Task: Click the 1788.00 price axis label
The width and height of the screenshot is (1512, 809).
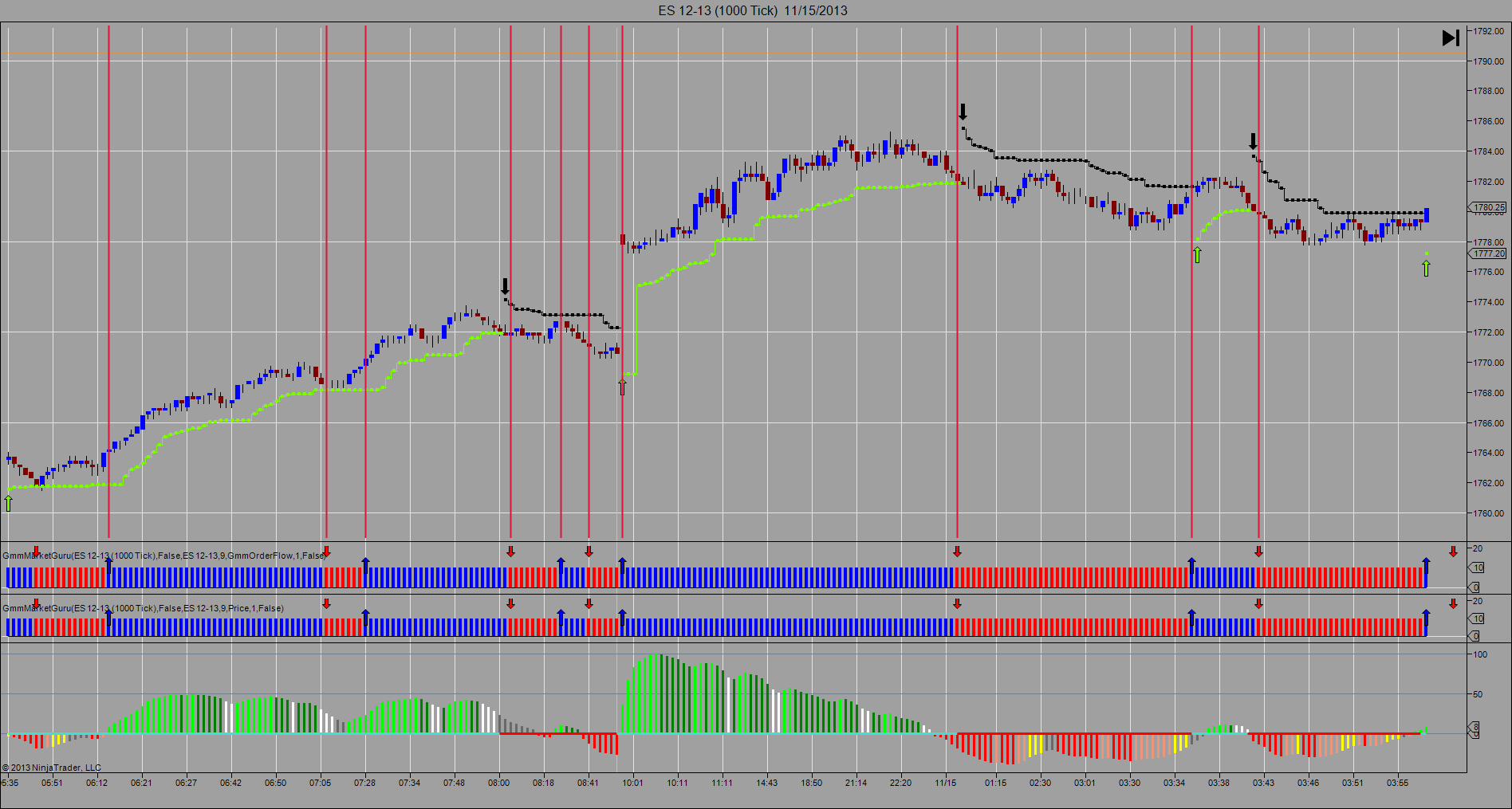Action: coord(1489,92)
